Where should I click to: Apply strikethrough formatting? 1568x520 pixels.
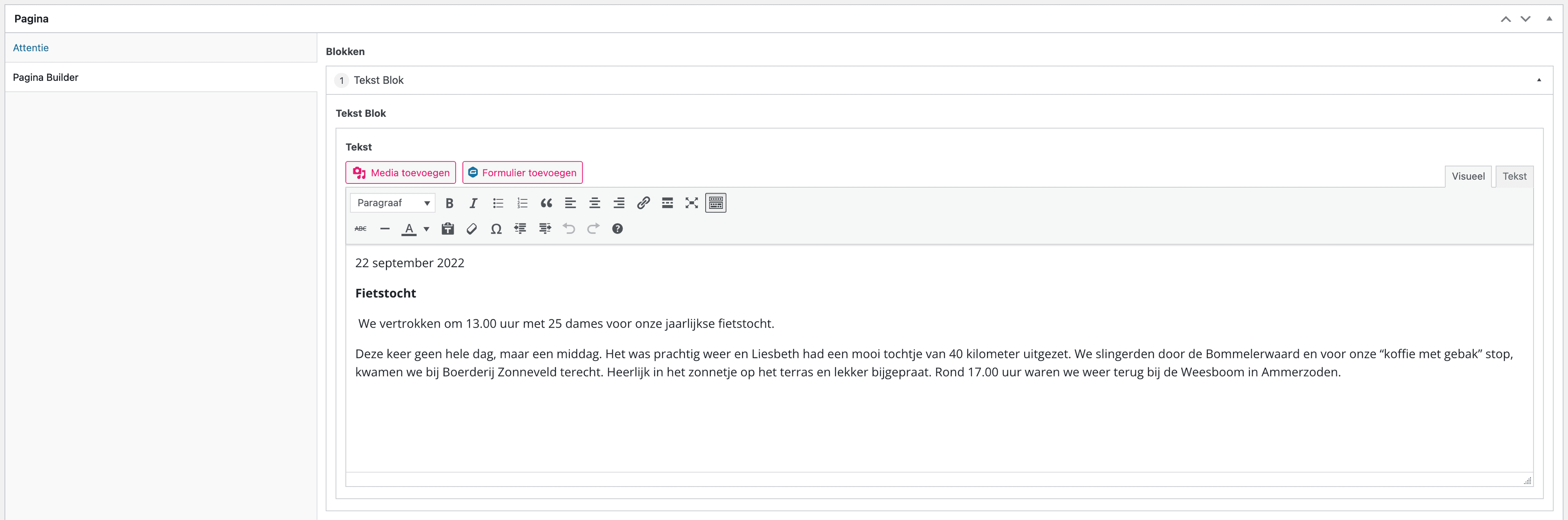click(360, 229)
